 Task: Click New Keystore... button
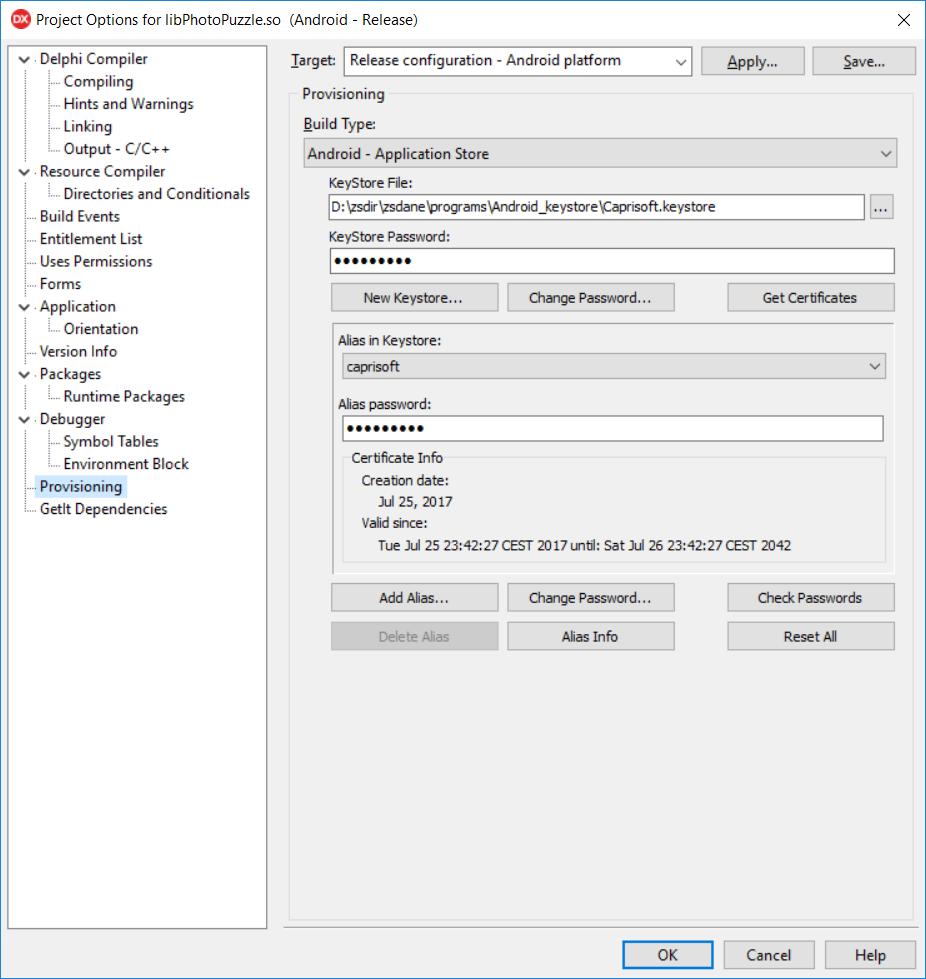pos(415,298)
